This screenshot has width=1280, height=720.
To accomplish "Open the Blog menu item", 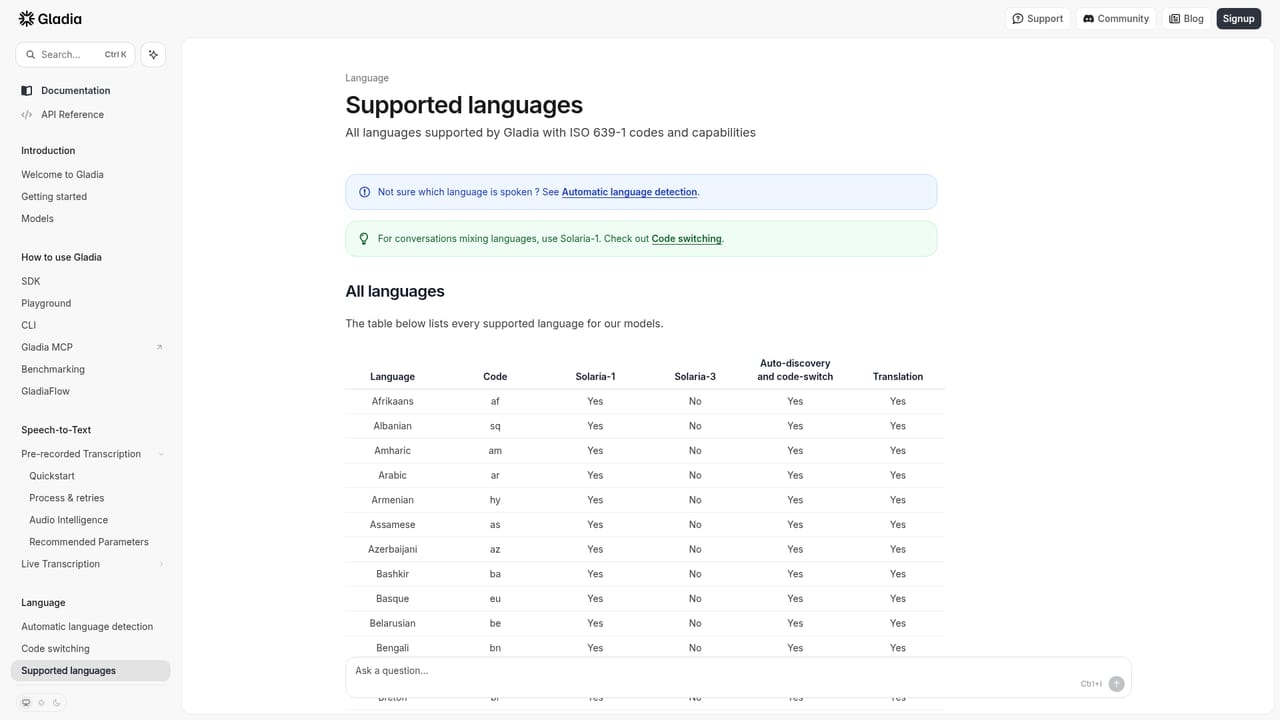I will (x=1186, y=19).
